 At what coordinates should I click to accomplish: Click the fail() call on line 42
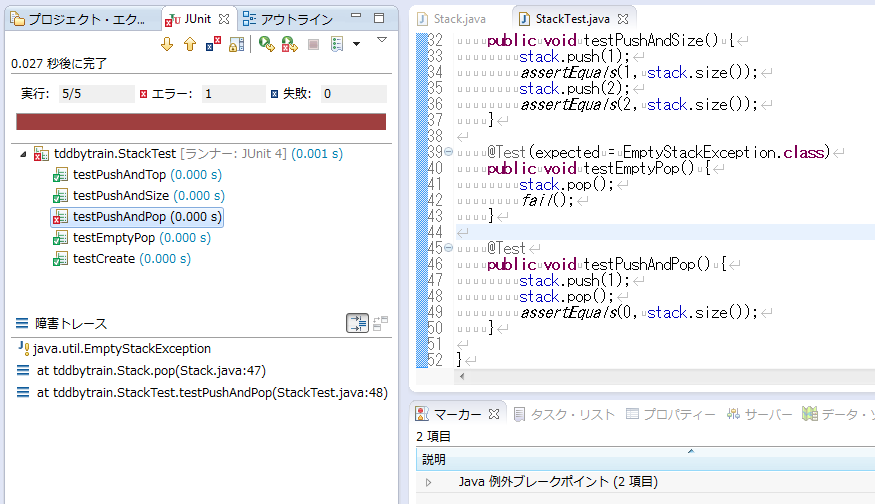[548, 200]
